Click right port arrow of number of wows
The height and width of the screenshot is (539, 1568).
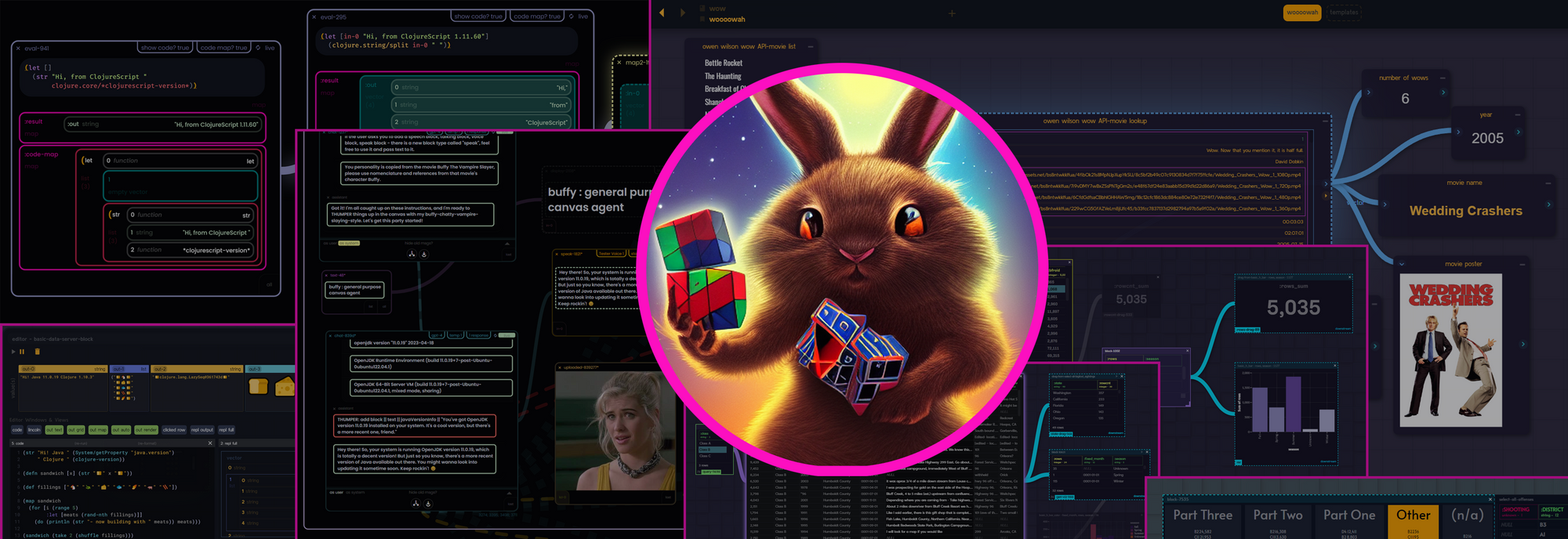coord(1443,92)
